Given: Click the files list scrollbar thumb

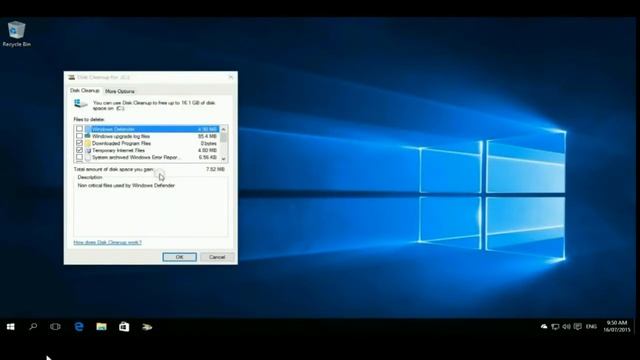Looking at the screenshot, I should (x=223, y=137).
